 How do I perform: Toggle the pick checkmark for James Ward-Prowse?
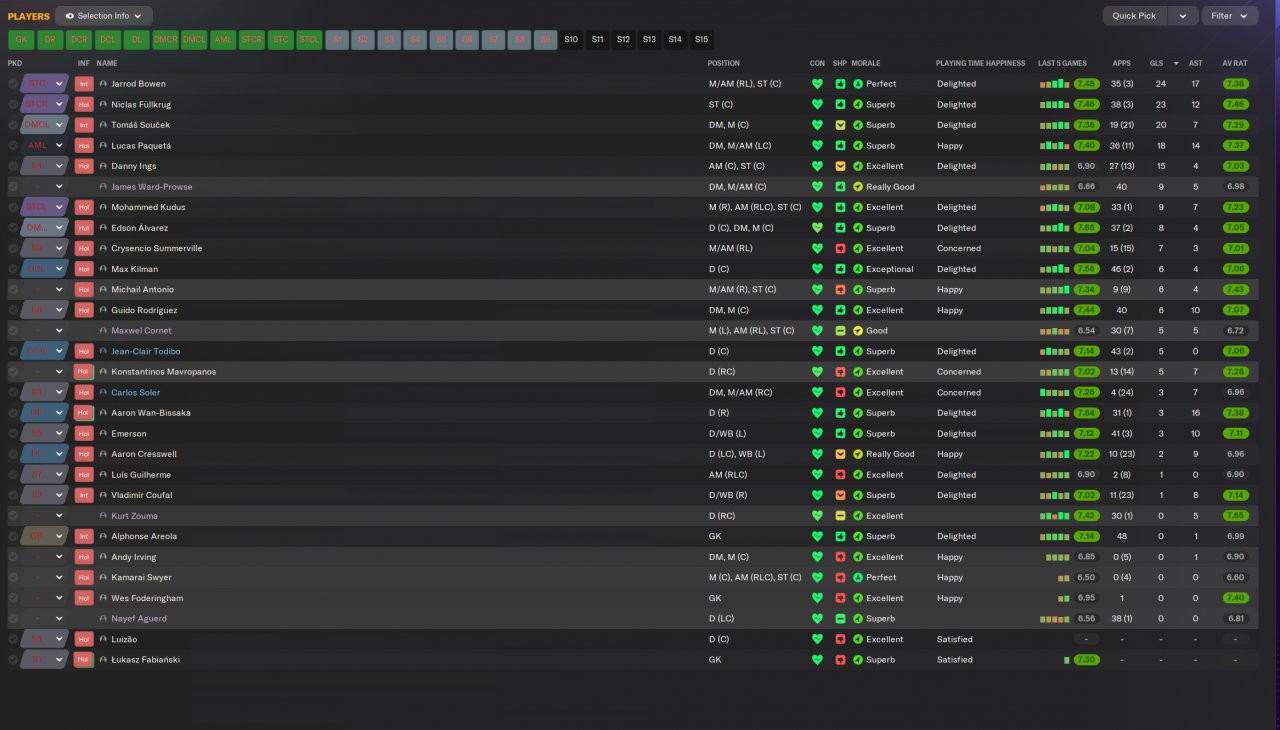pyautogui.click(x=13, y=187)
